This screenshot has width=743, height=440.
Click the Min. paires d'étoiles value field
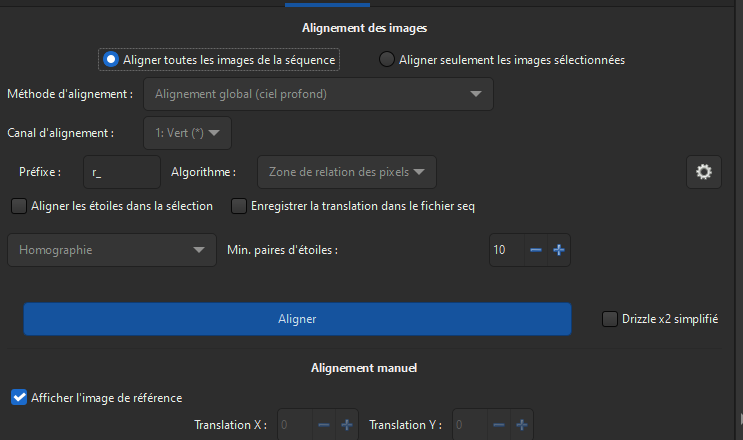tap(504, 250)
